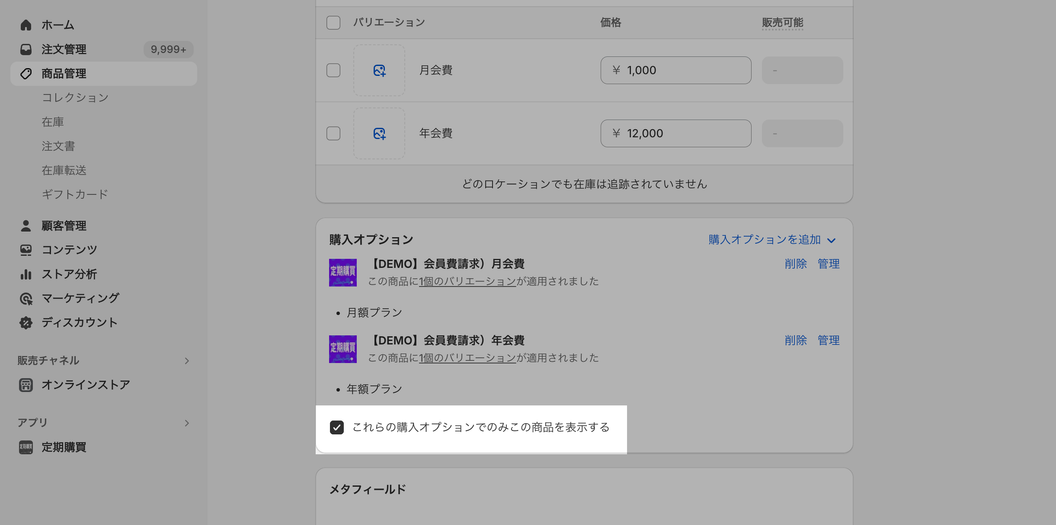Click the Analytics bar chart icon
Screen dimensions: 1056x525
26,274
